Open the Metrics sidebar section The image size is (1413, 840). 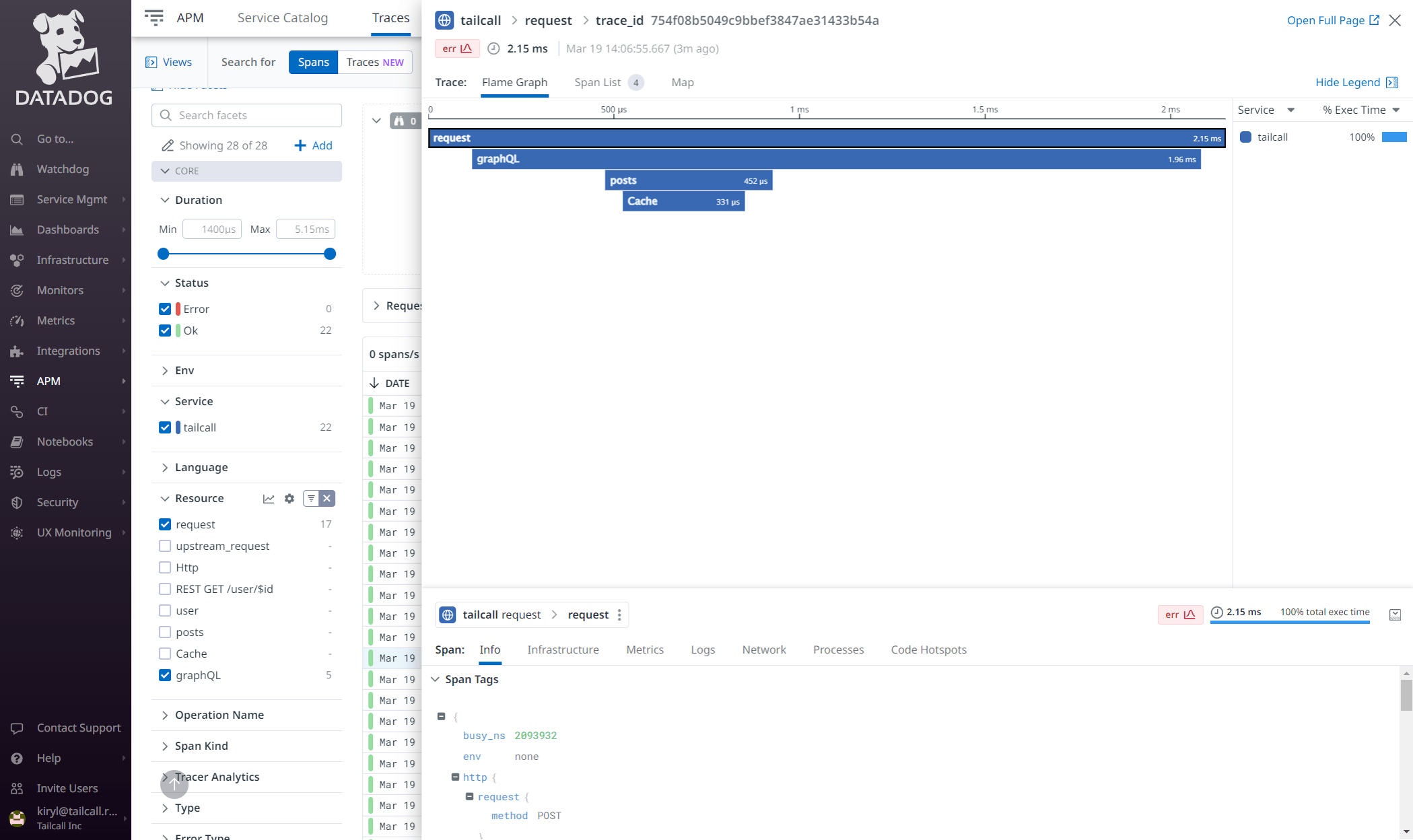pyautogui.click(x=56, y=320)
